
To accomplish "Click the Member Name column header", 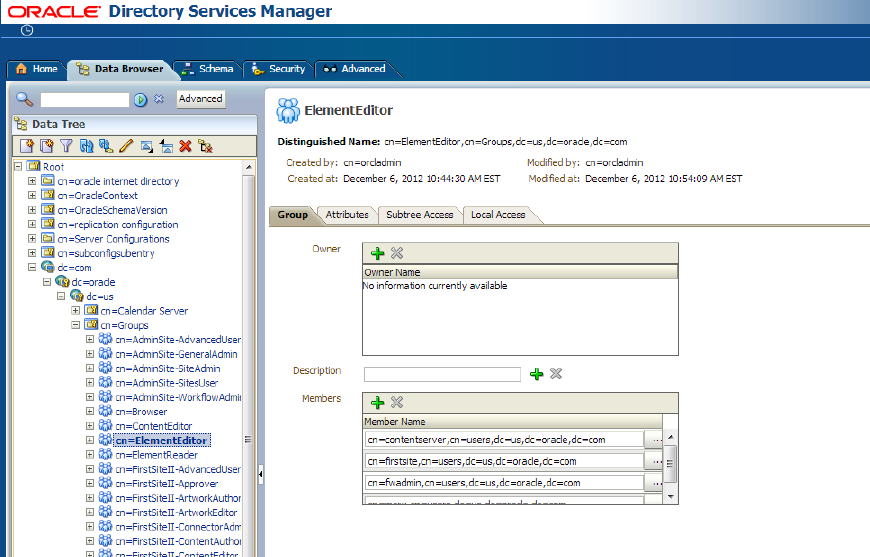I will pyautogui.click(x=513, y=422).
